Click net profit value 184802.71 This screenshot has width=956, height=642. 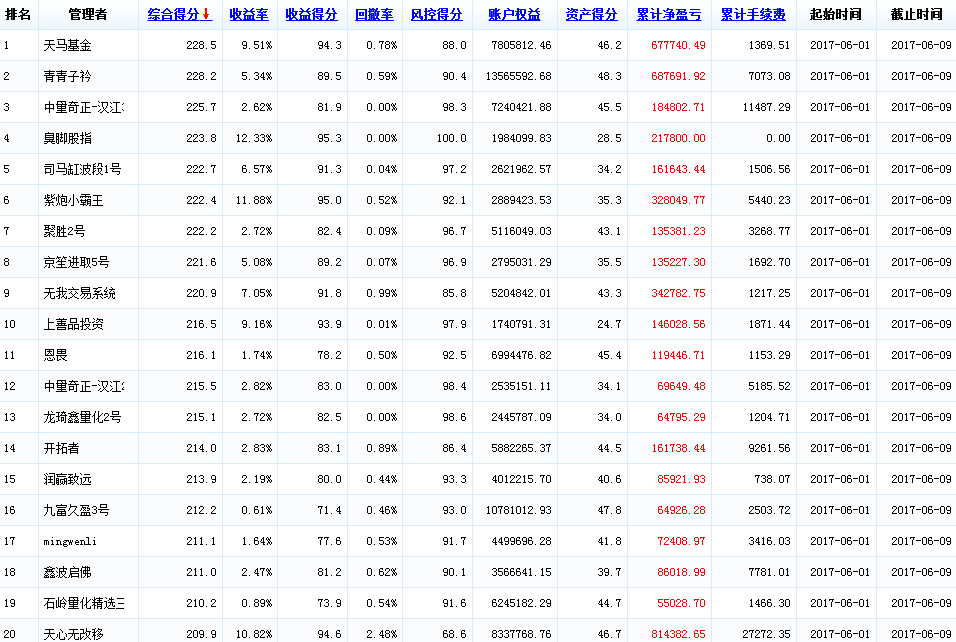point(678,107)
